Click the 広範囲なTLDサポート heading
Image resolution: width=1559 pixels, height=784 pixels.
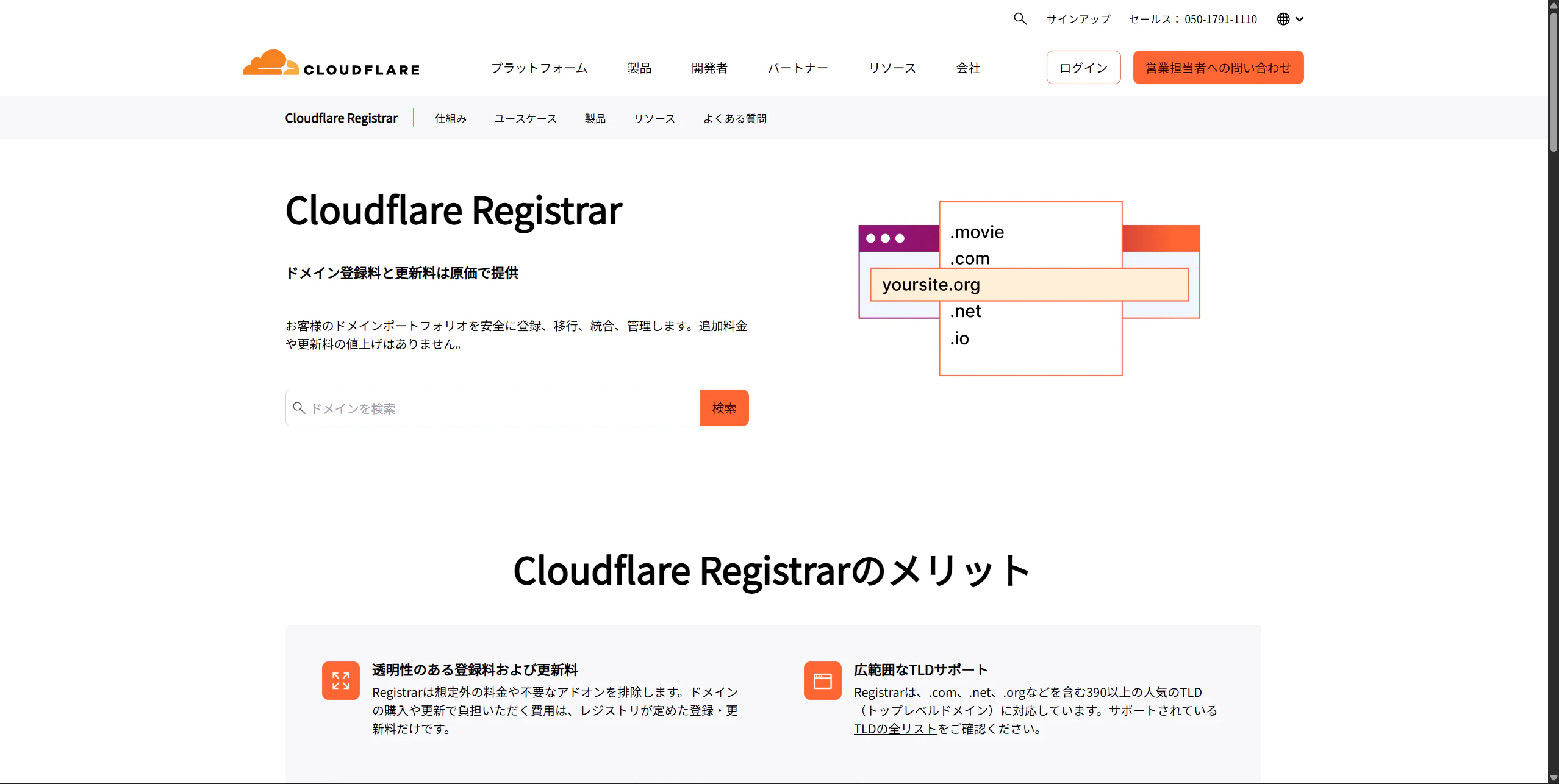coord(920,669)
